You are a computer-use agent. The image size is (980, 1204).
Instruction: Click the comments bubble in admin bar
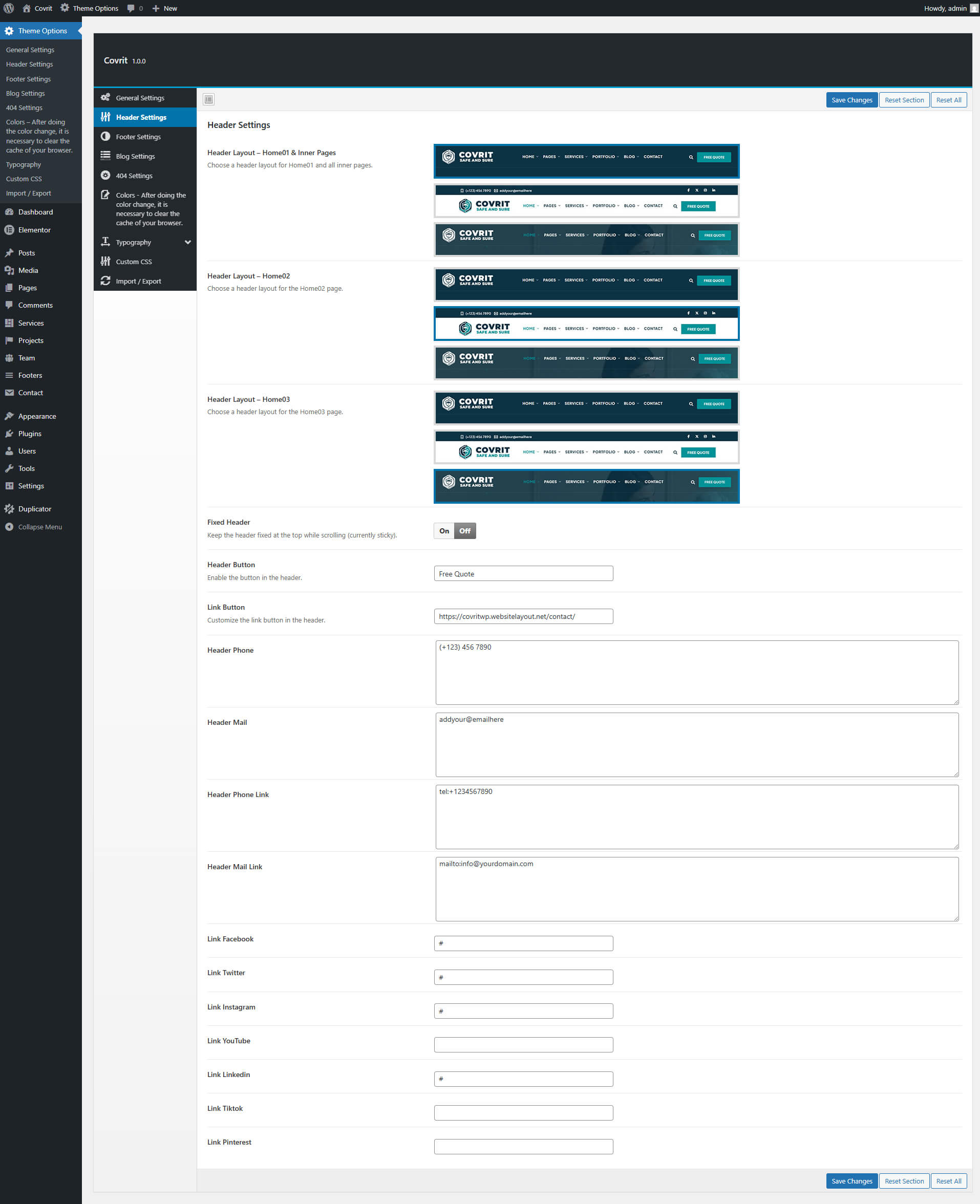[x=134, y=9]
